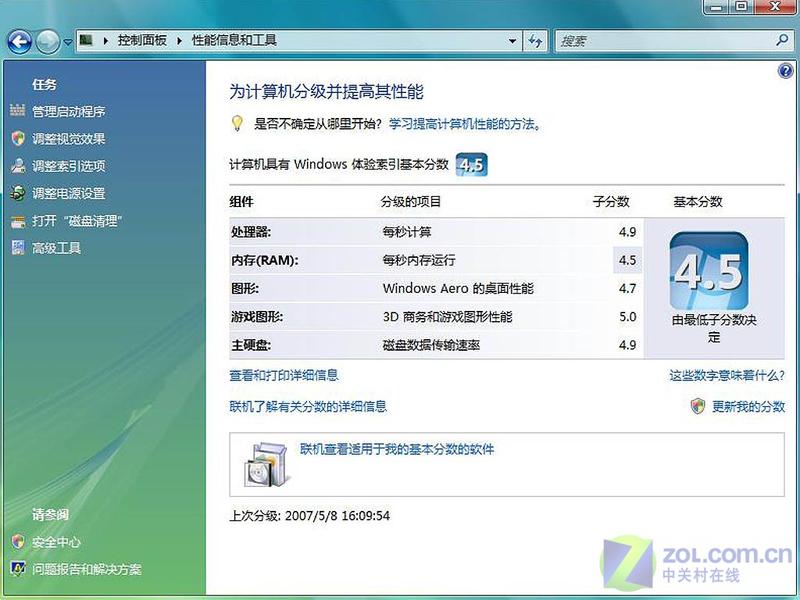This screenshot has width=800, height=600.
Task: Click the address bar folder icon
Action: tap(87, 40)
